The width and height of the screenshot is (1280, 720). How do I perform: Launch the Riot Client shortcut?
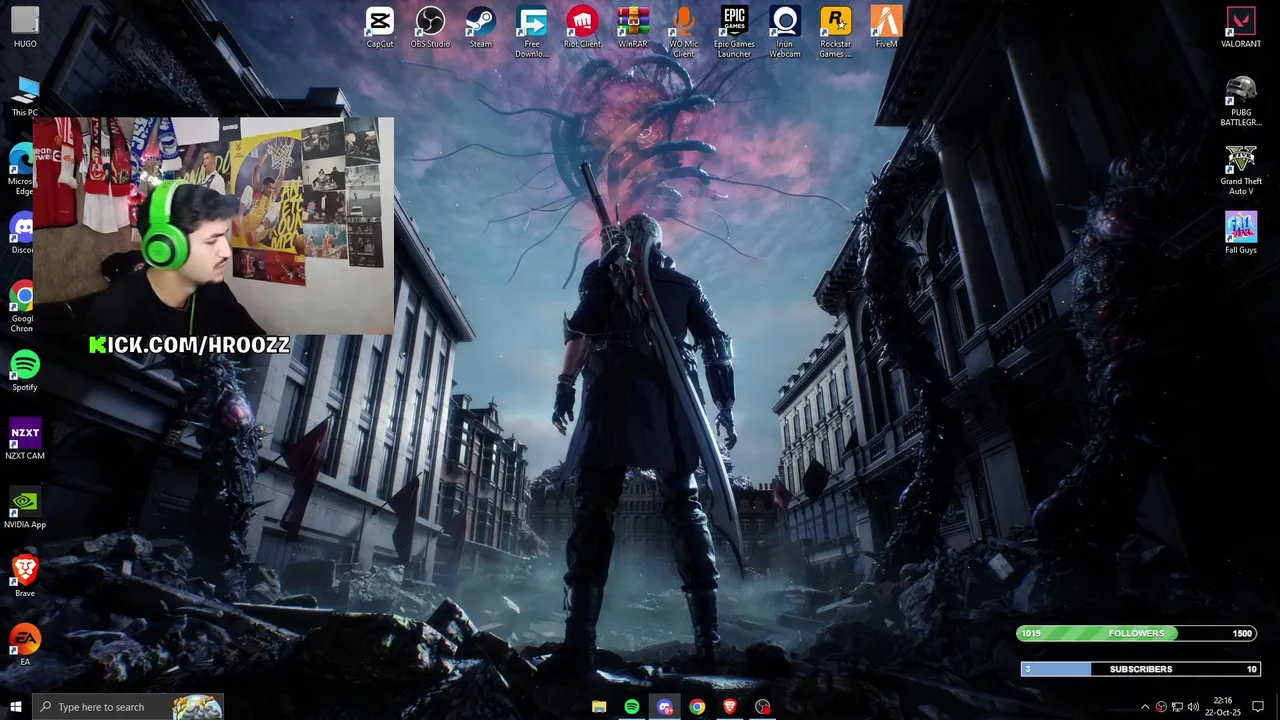(582, 27)
